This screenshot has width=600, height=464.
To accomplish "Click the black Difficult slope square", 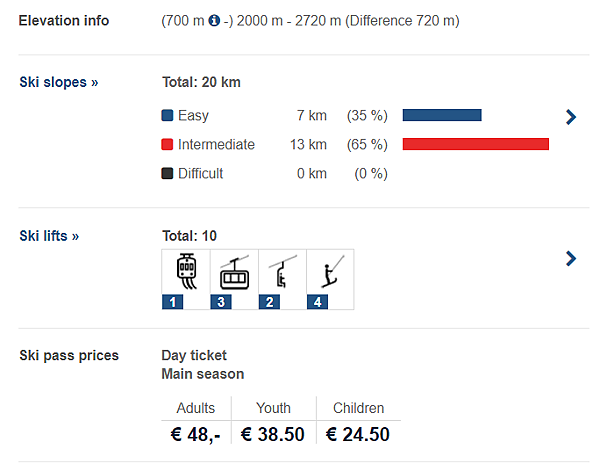I will click(x=168, y=173).
